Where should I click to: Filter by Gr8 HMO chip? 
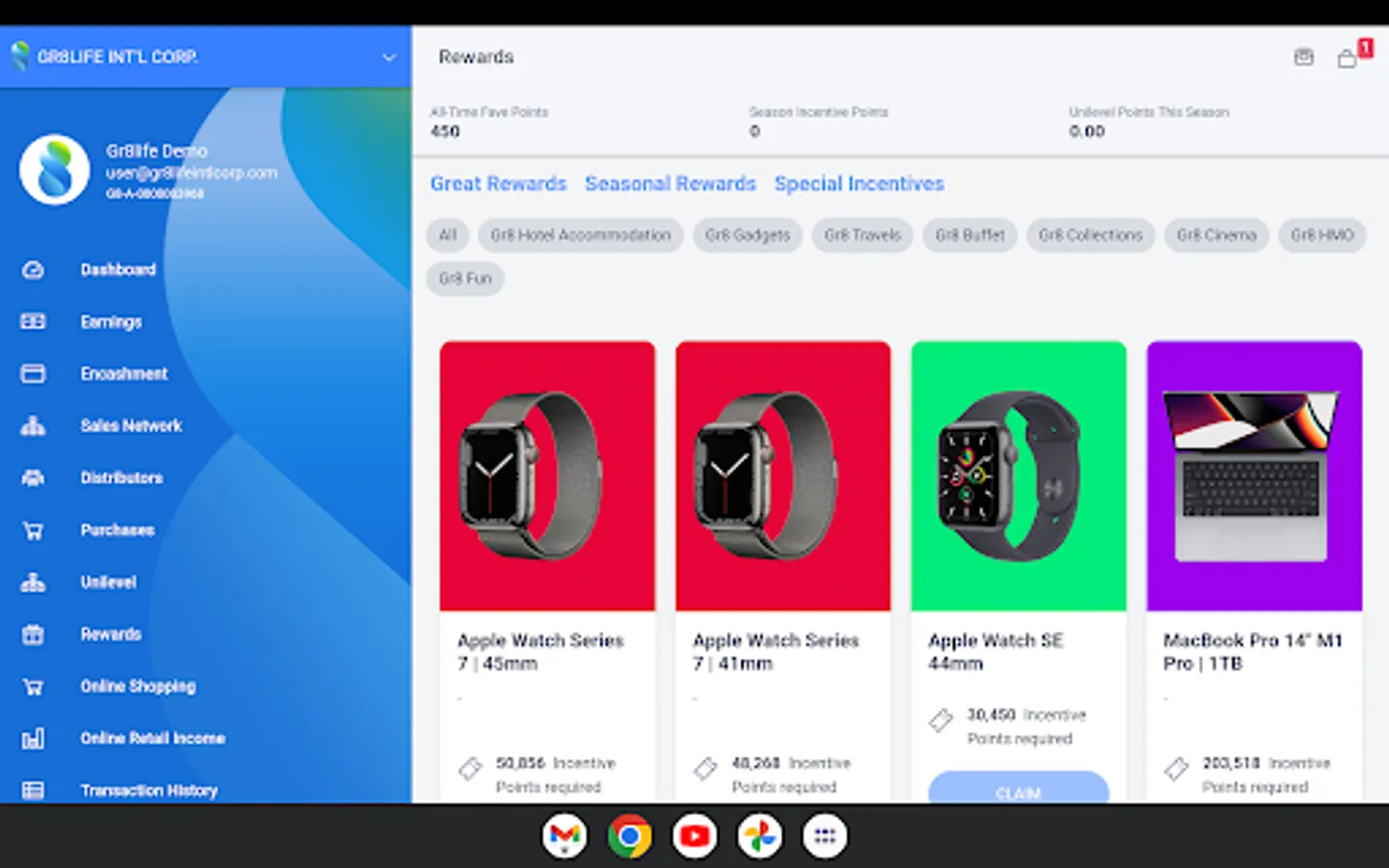pyautogui.click(x=1322, y=235)
